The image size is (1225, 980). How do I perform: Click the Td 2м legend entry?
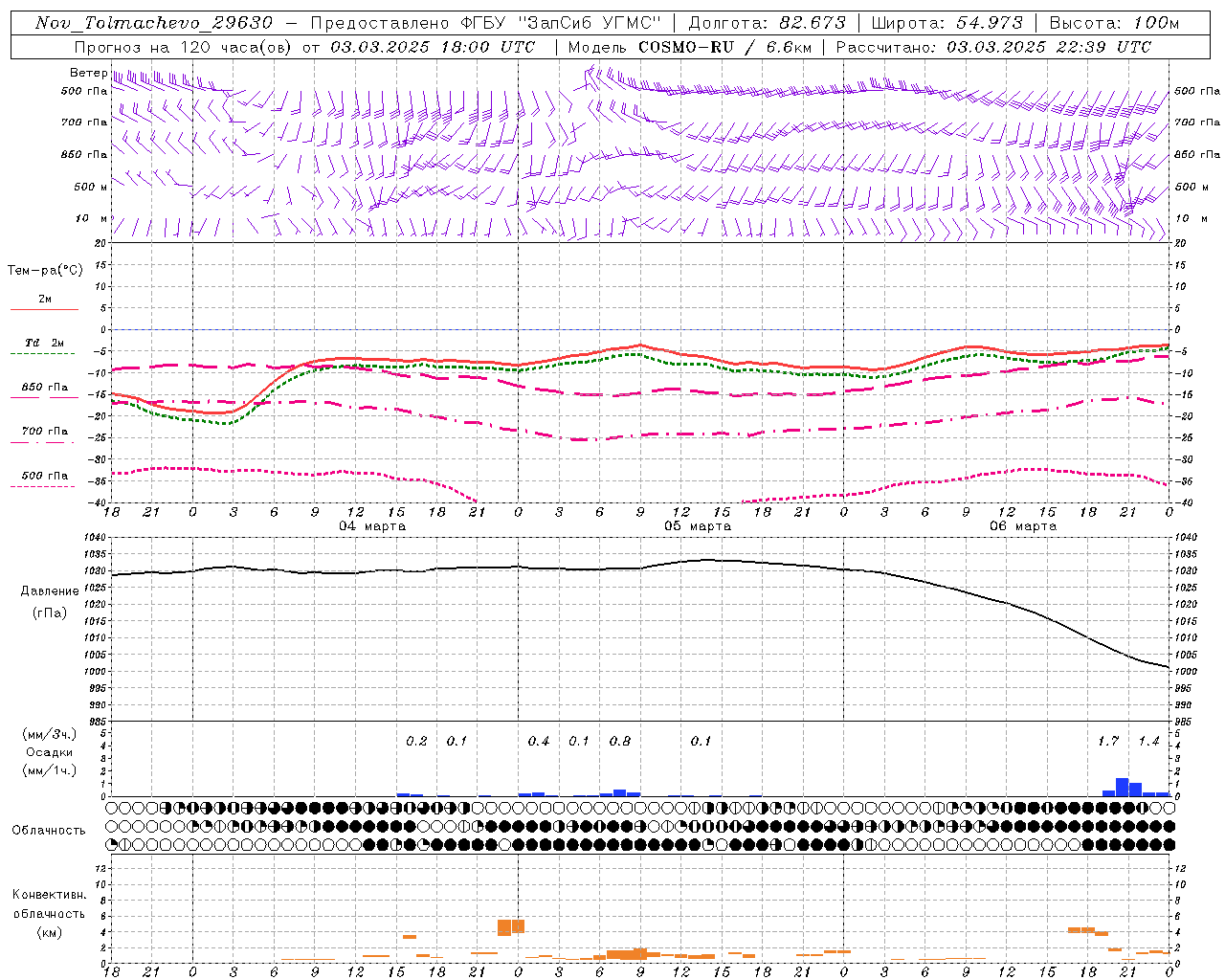[44, 343]
